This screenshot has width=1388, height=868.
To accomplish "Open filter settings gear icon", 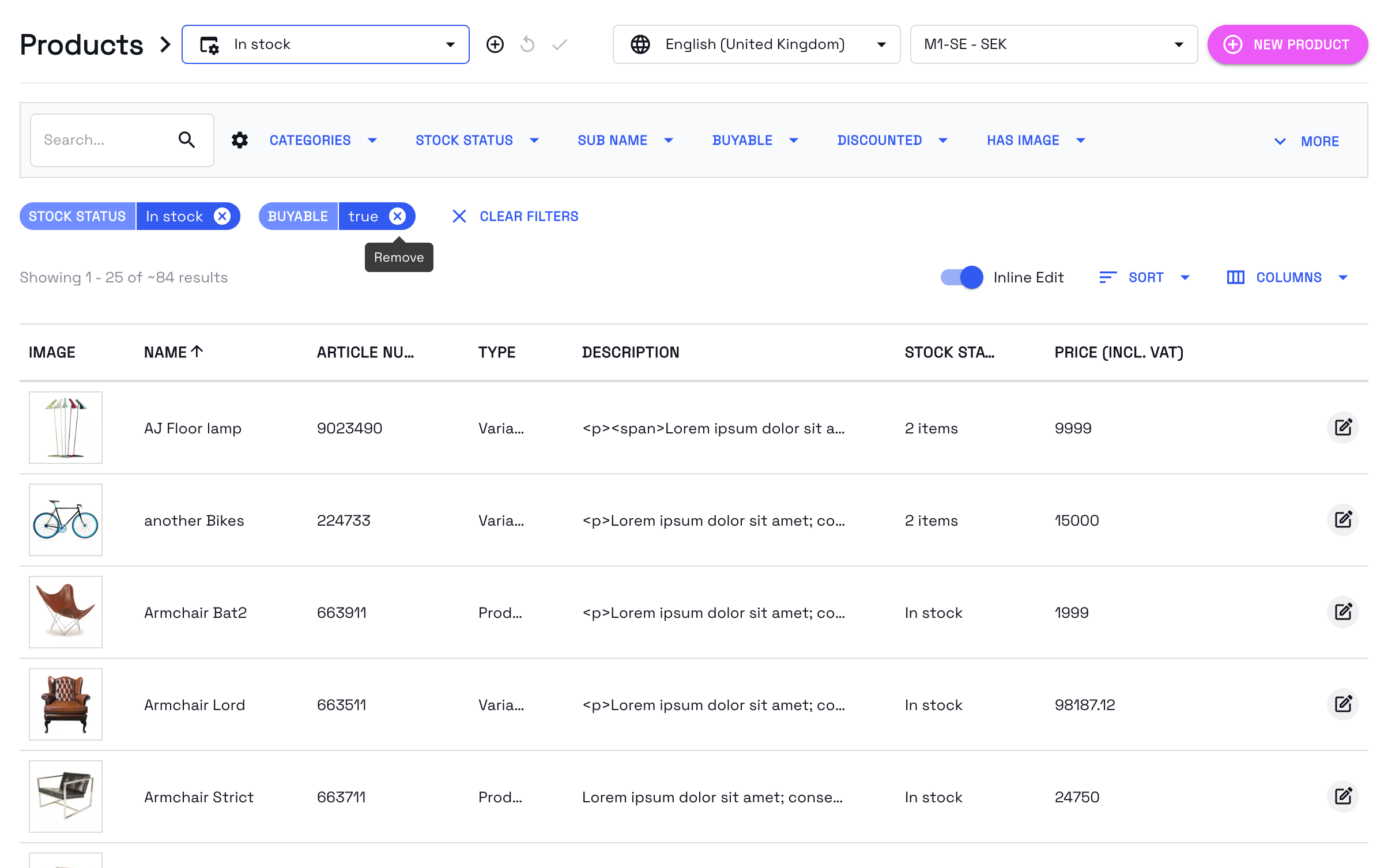I will click(240, 140).
